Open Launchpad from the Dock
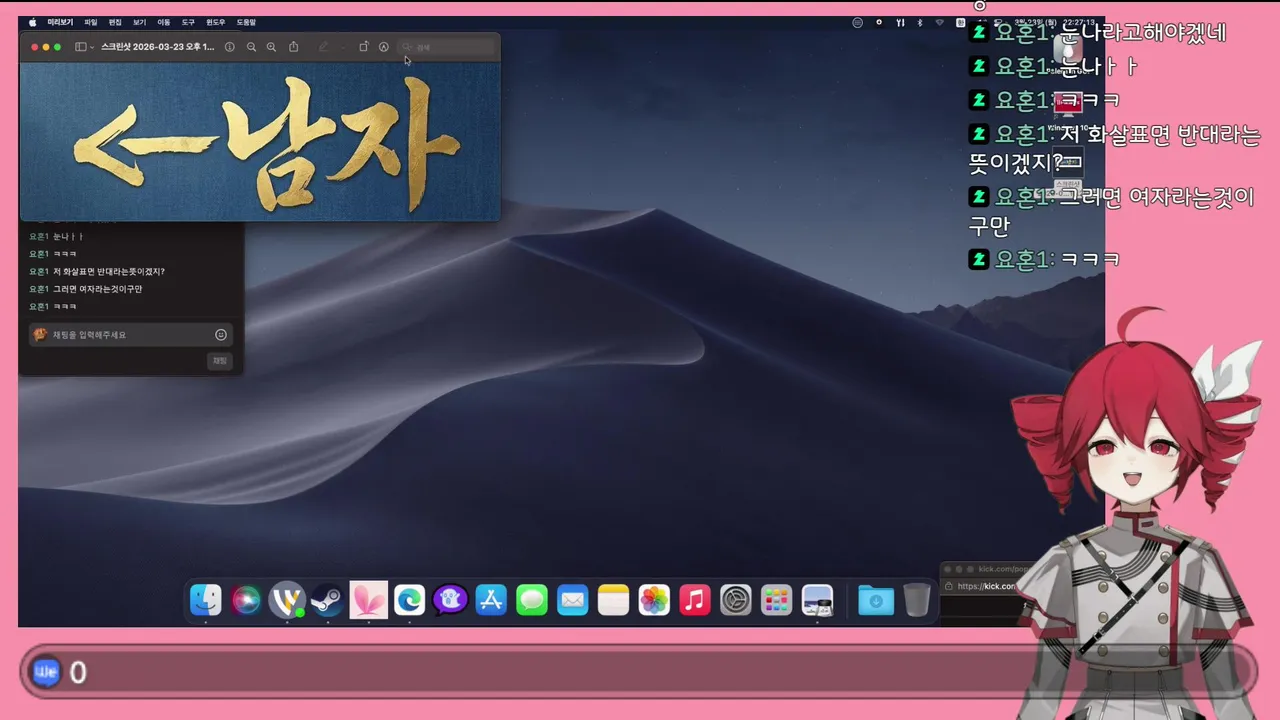Screen dimensions: 1280x720 pos(776,600)
